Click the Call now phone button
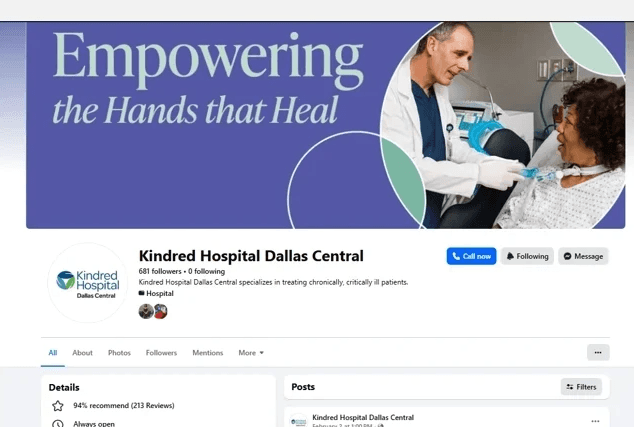The height and width of the screenshot is (427, 634). 471,256
